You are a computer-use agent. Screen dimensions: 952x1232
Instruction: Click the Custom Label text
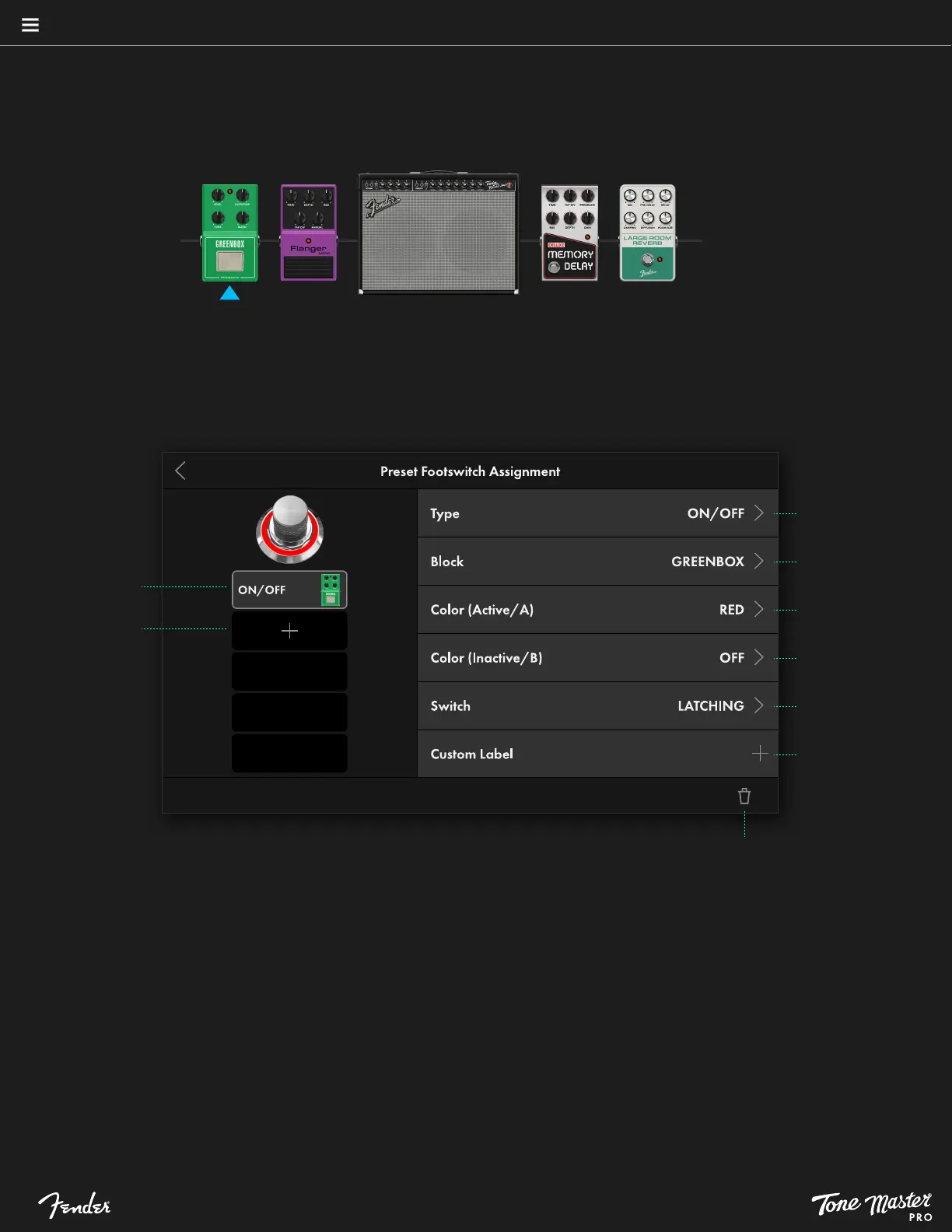pyautogui.click(x=471, y=754)
